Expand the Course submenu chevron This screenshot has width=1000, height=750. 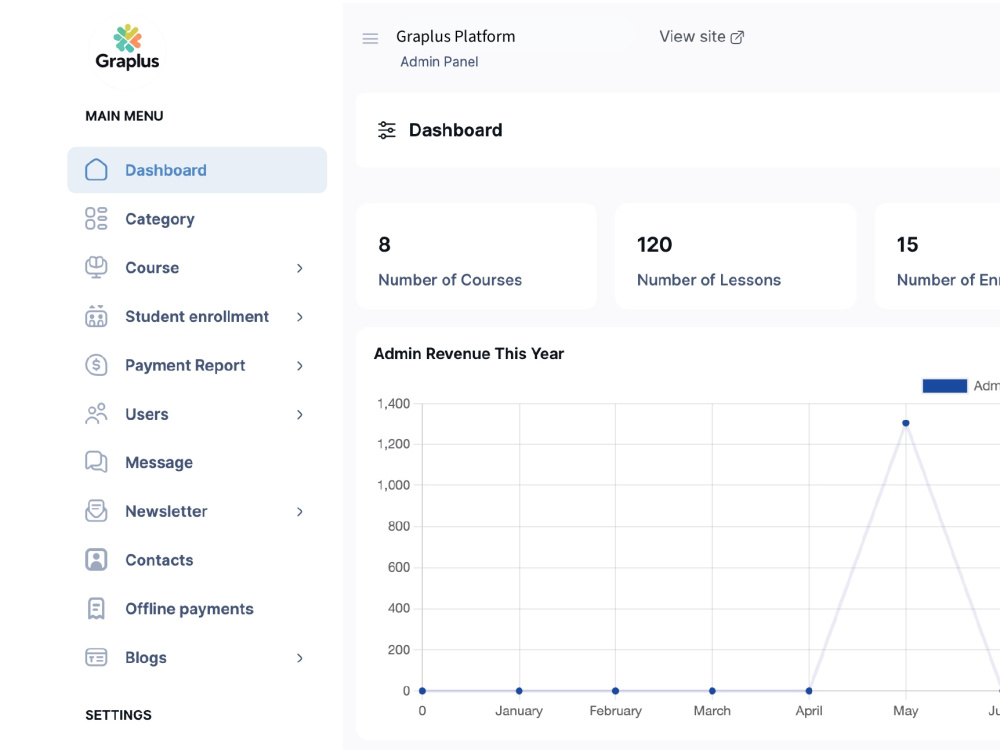[300, 268]
